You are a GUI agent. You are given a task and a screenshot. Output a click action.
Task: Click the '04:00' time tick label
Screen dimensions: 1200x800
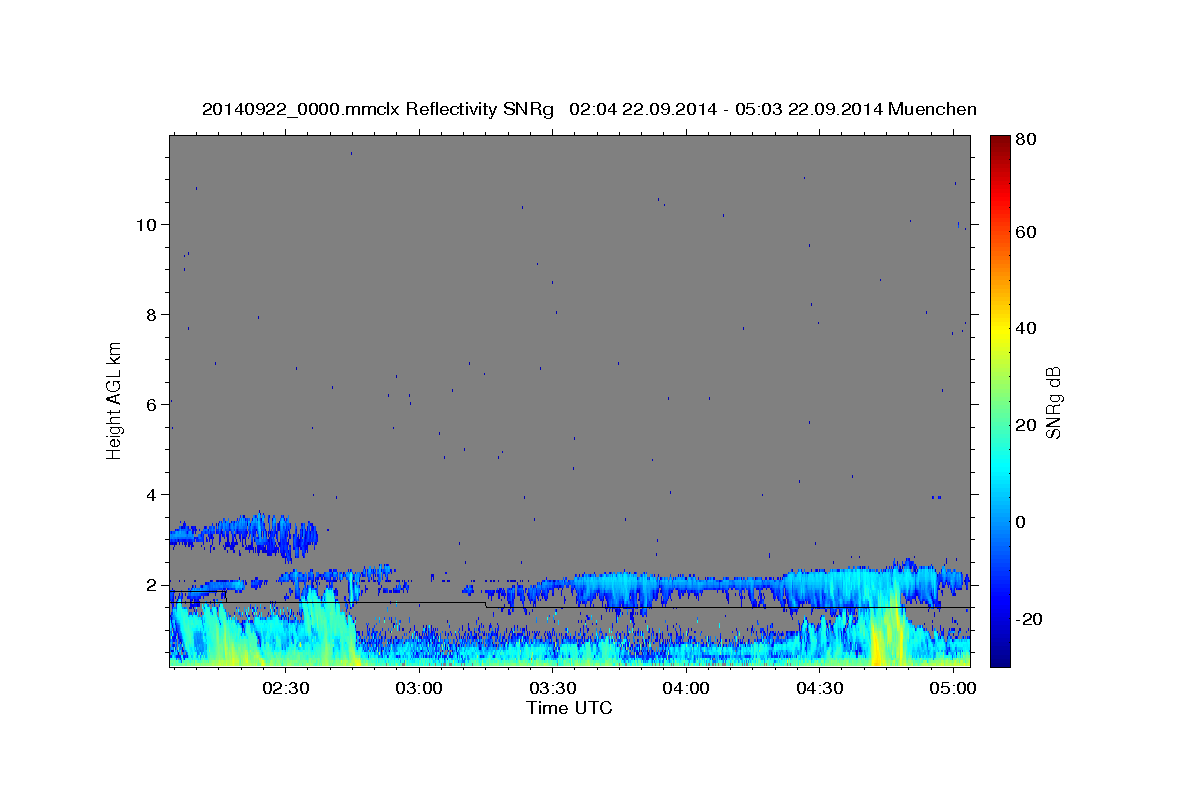pyautogui.click(x=686, y=689)
